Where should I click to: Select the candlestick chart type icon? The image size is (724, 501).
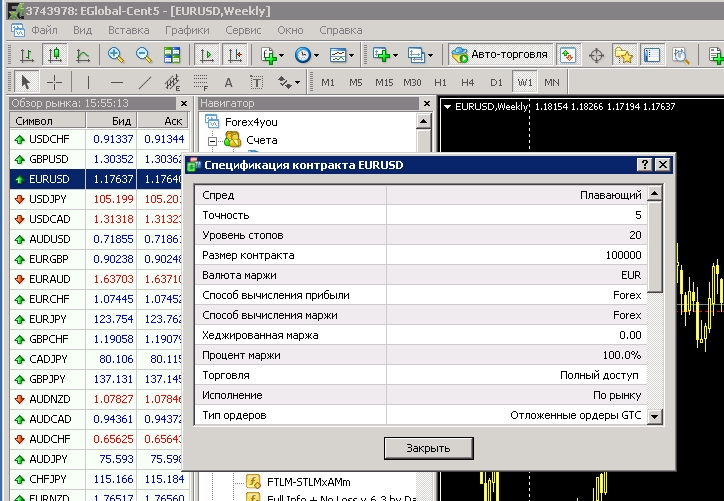click(x=54, y=55)
